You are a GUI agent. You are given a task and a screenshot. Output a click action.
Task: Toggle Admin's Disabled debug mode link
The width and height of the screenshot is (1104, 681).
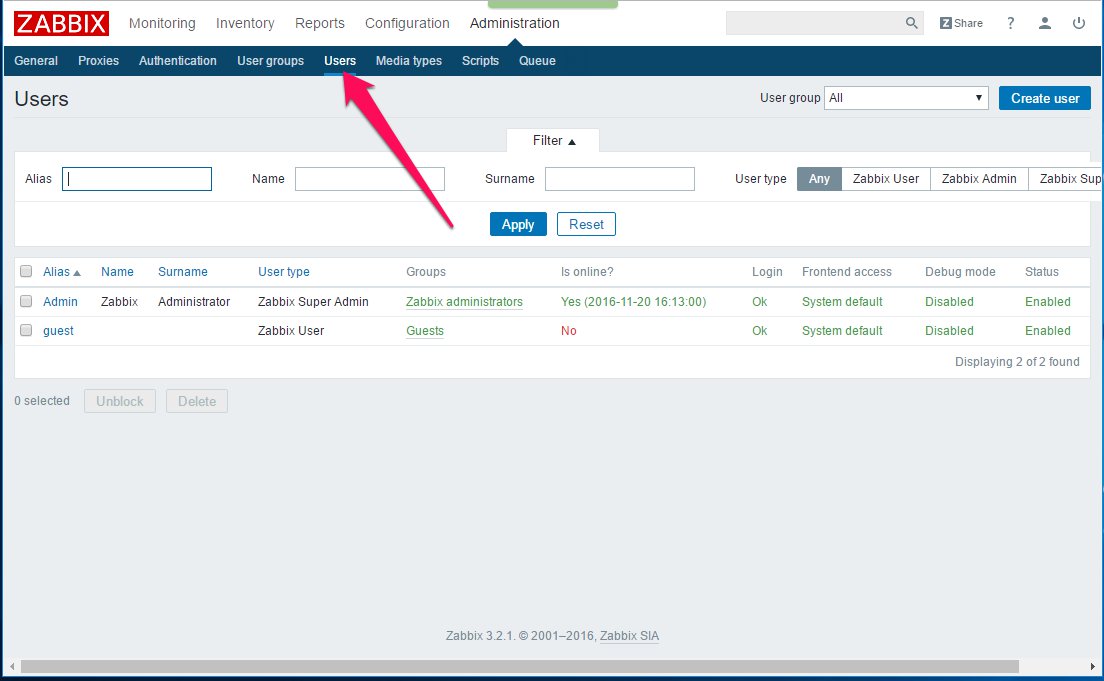click(949, 301)
